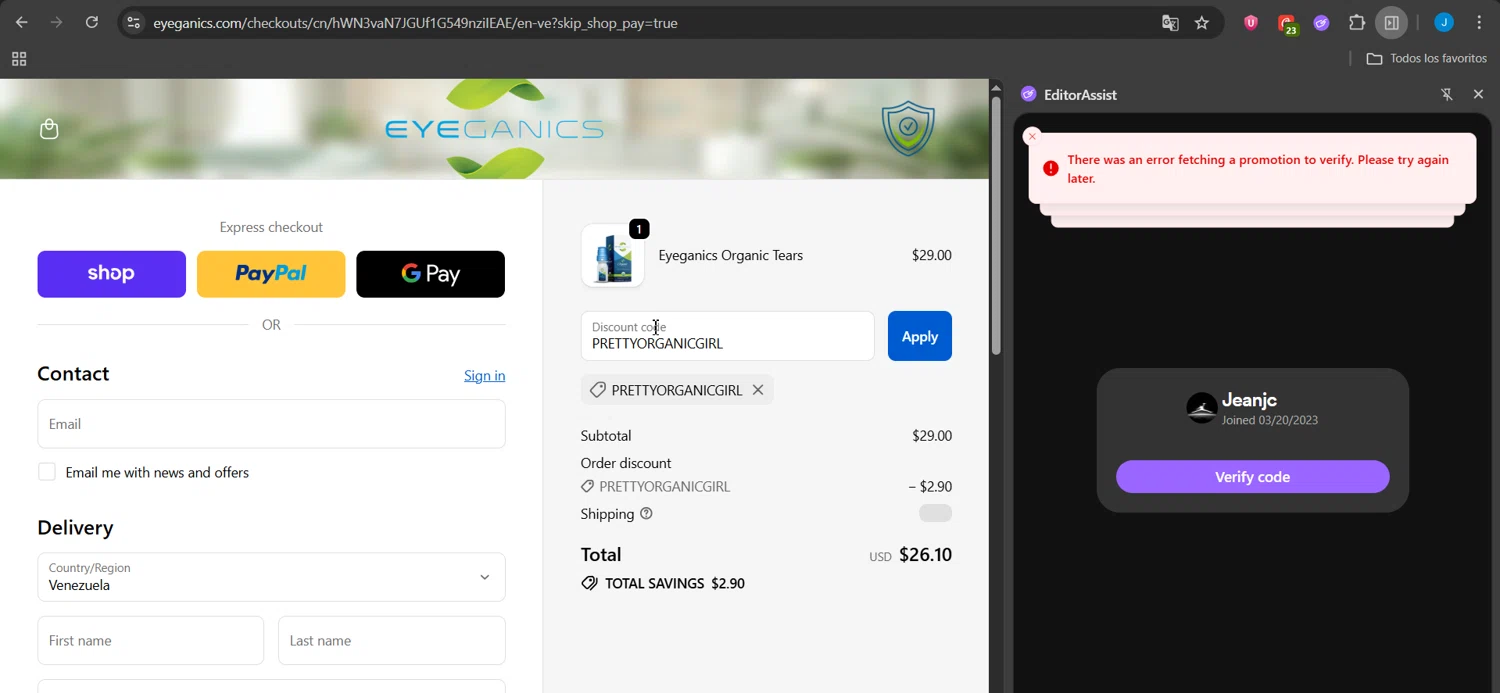
Task: Open the purple EditorAssist toolbar extension
Action: tap(1322, 23)
